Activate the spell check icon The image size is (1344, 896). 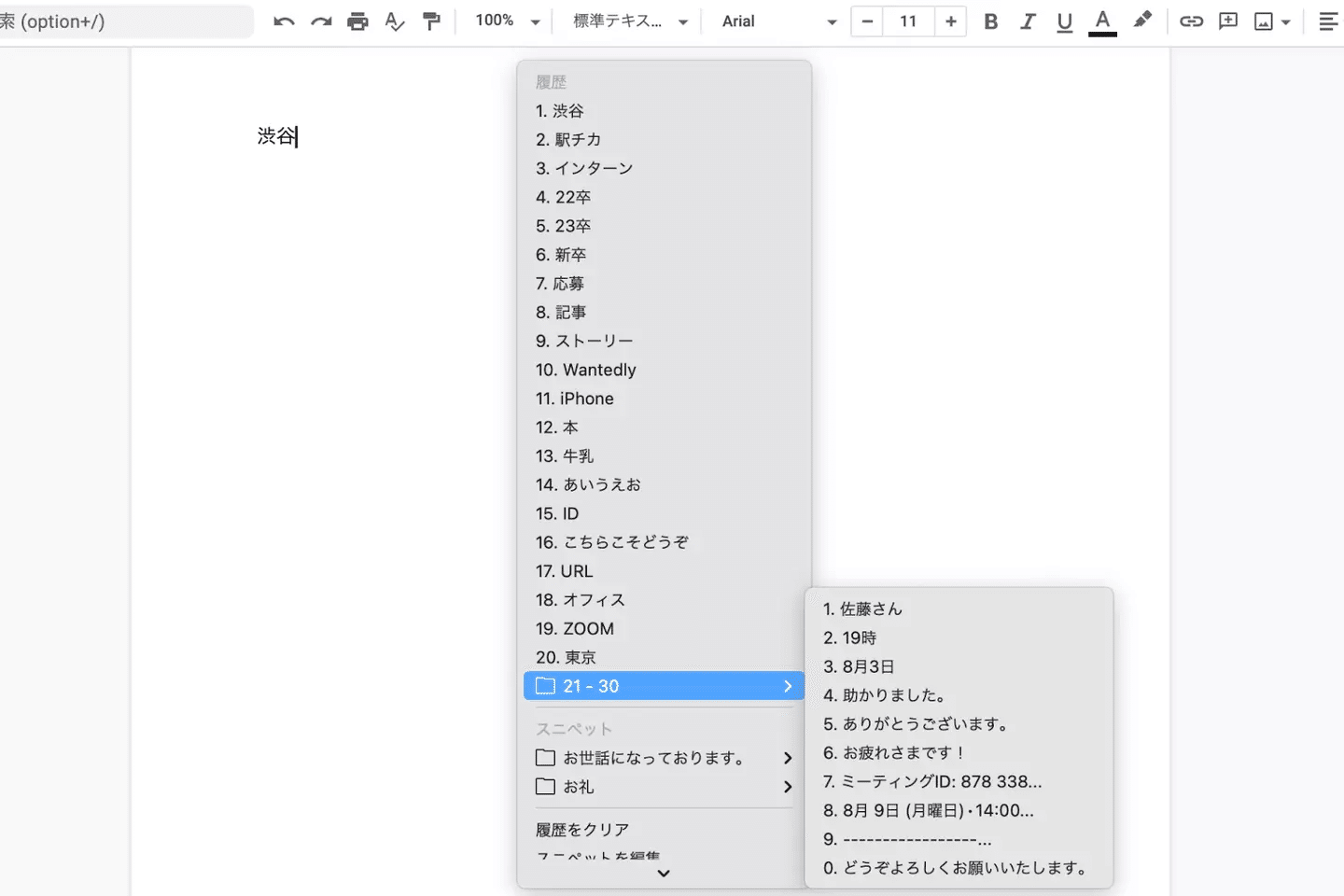coord(395,21)
